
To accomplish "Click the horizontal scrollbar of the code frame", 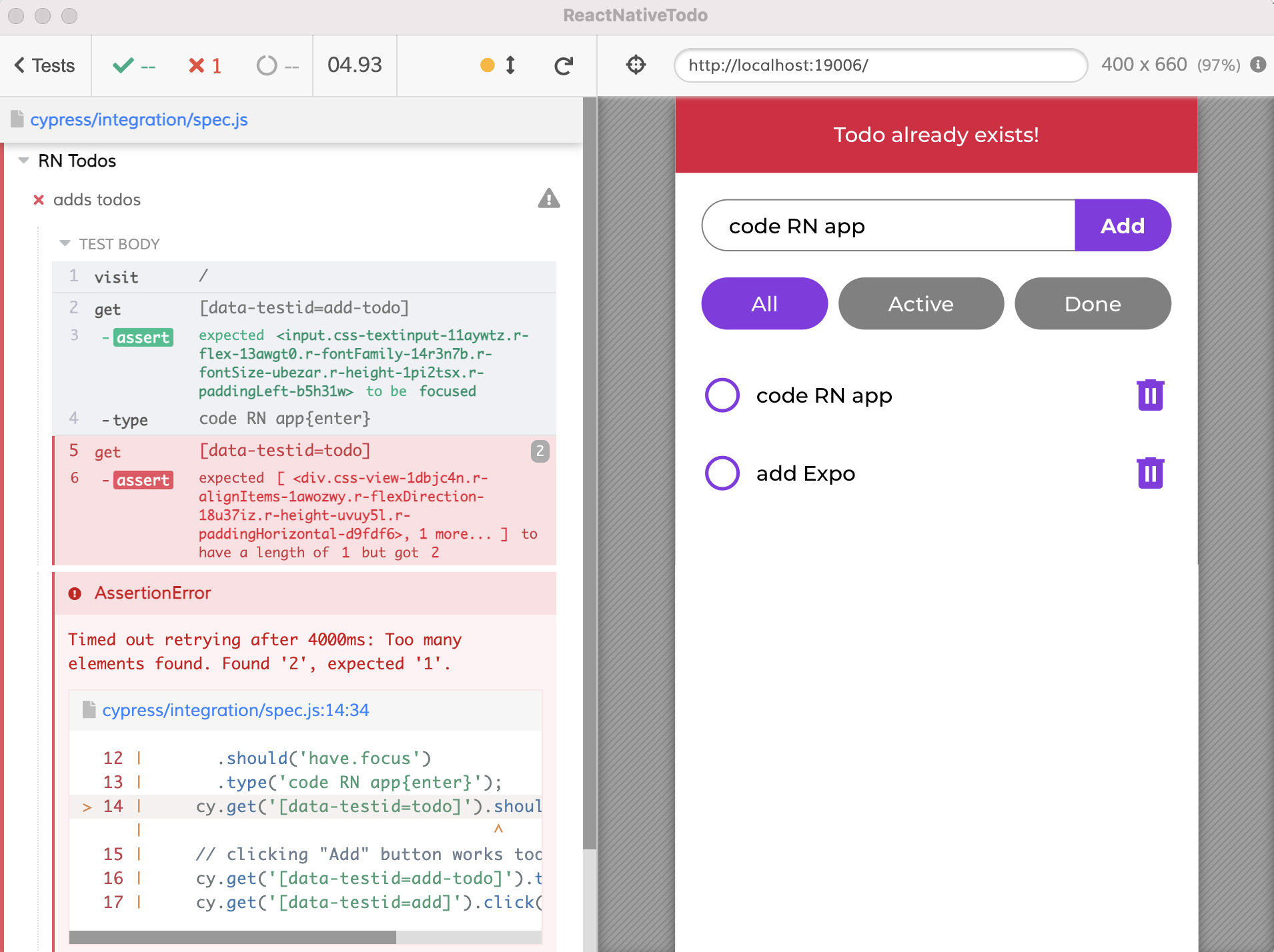I will pyautogui.click(x=233, y=937).
